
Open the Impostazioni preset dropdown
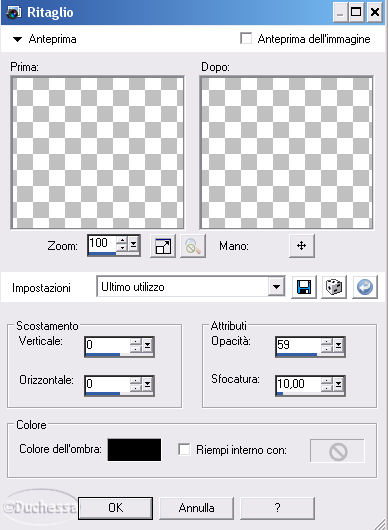coord(277,287)
